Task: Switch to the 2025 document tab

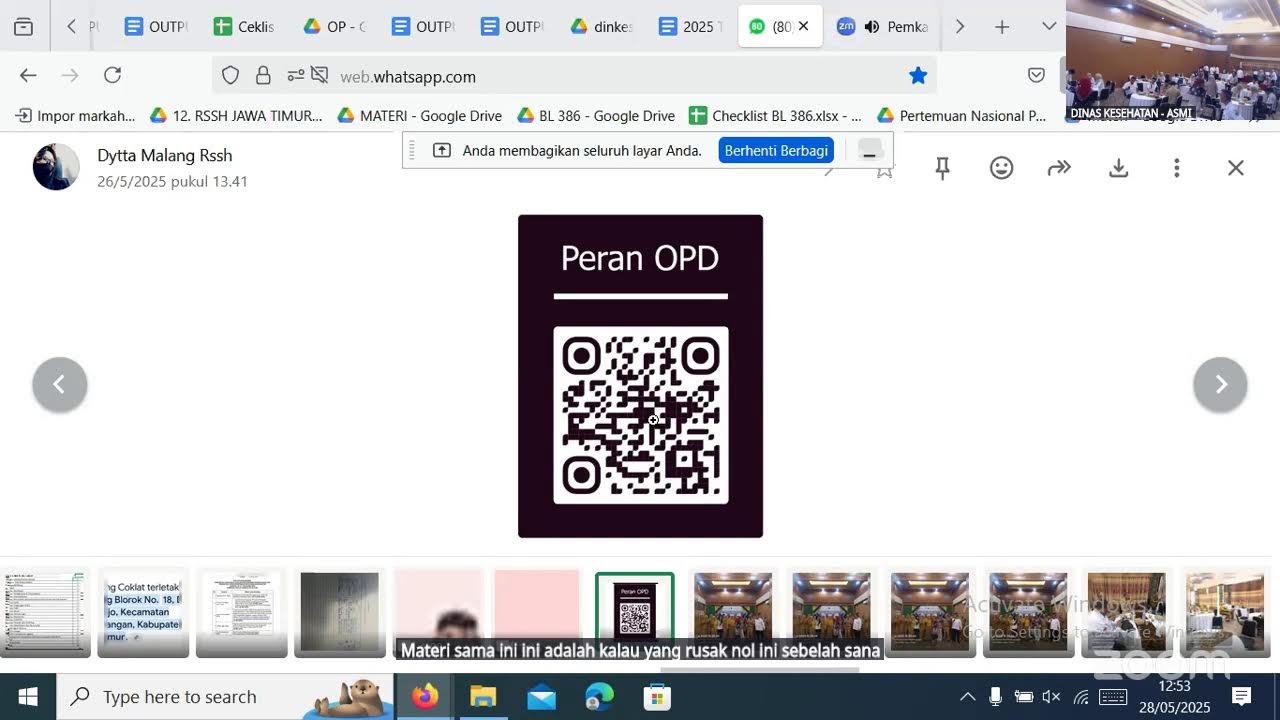Action: (689, 27)
